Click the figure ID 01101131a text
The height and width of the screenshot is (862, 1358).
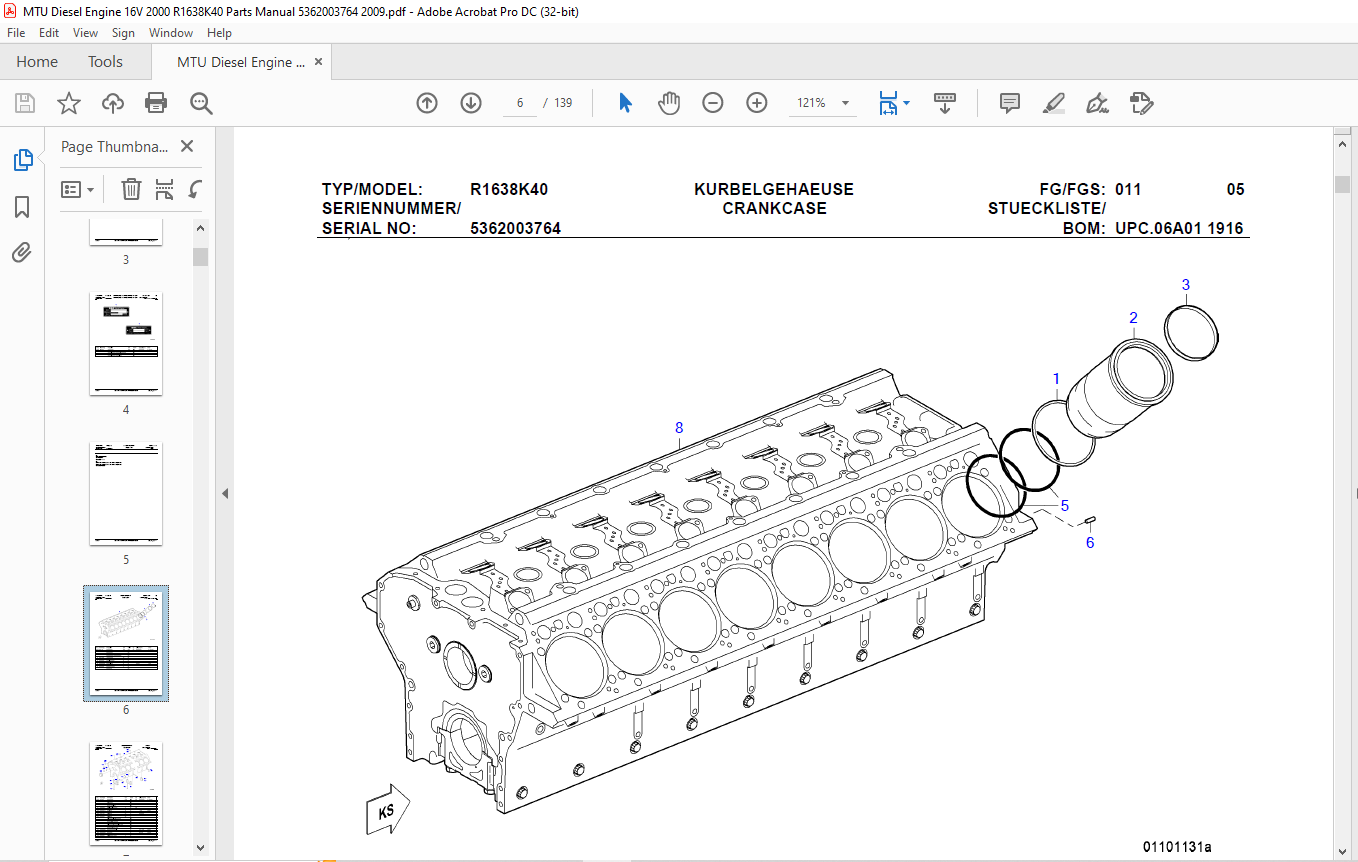coord(1178,847)
